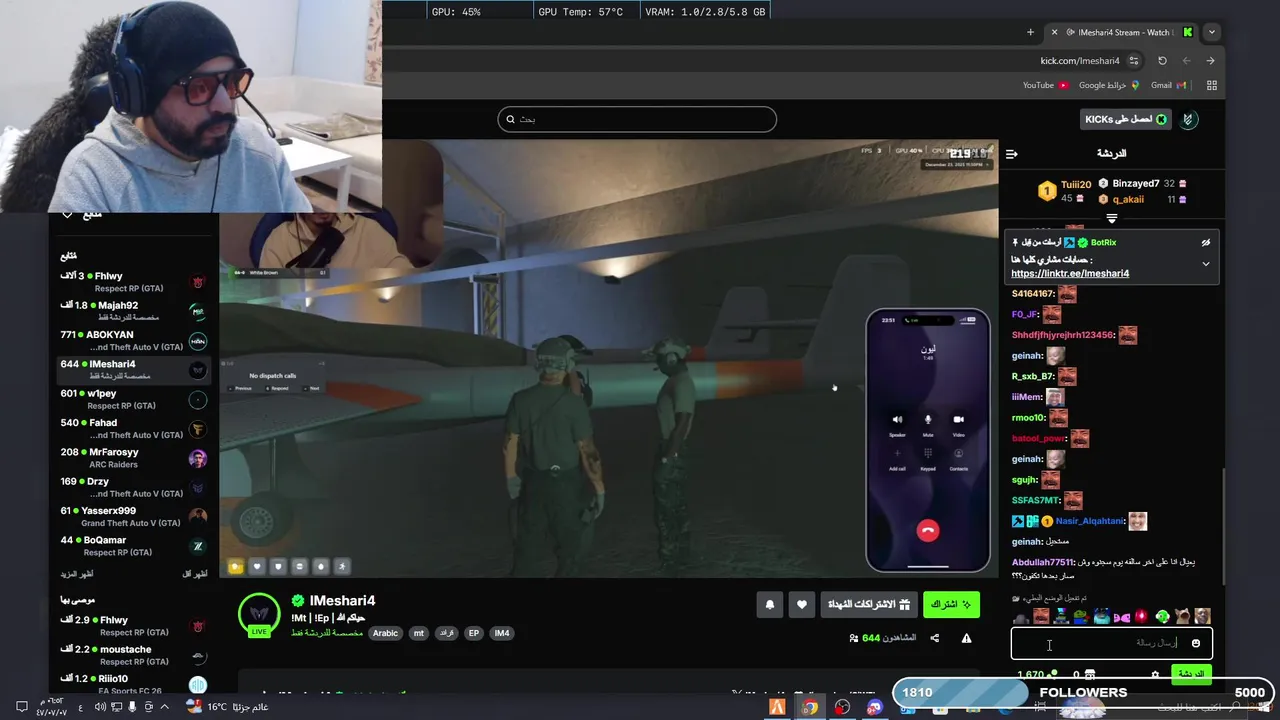Open Gmail bookmark
Screen dimensions: 1280x720
coord(1168,86)
